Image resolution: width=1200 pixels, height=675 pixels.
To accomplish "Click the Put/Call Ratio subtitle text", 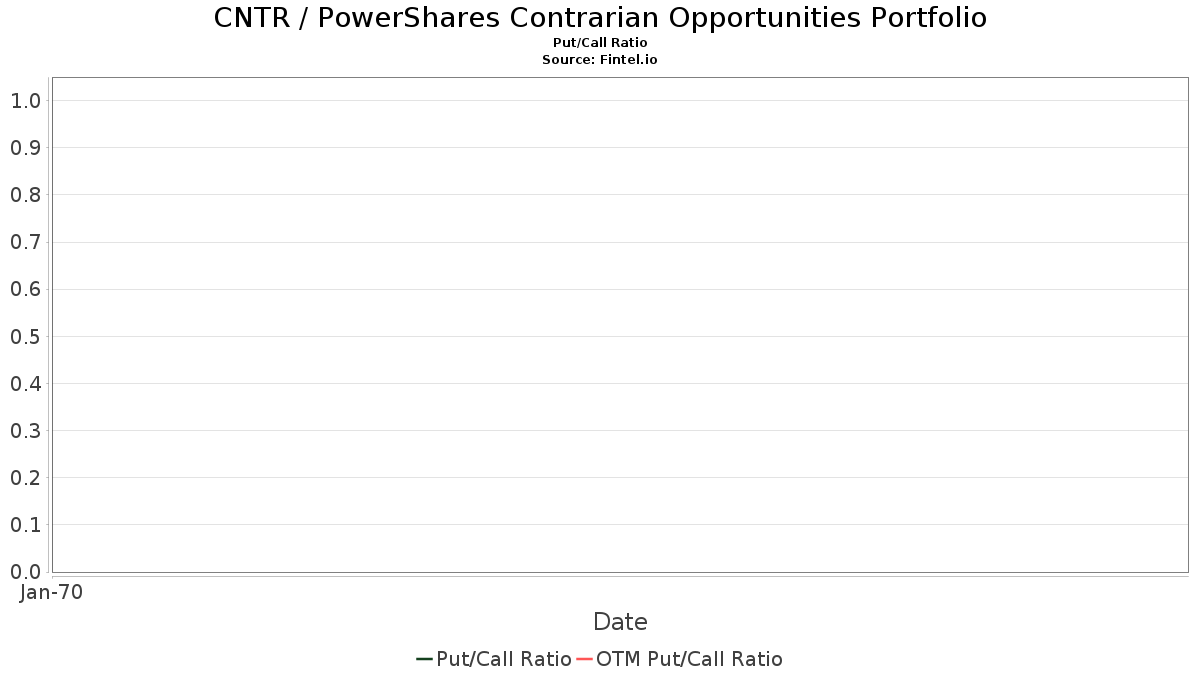I will (600, 43).
